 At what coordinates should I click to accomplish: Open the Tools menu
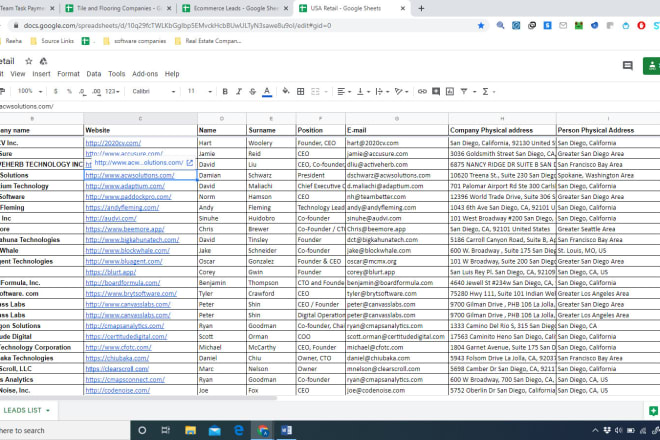click(x=117, y=74)
